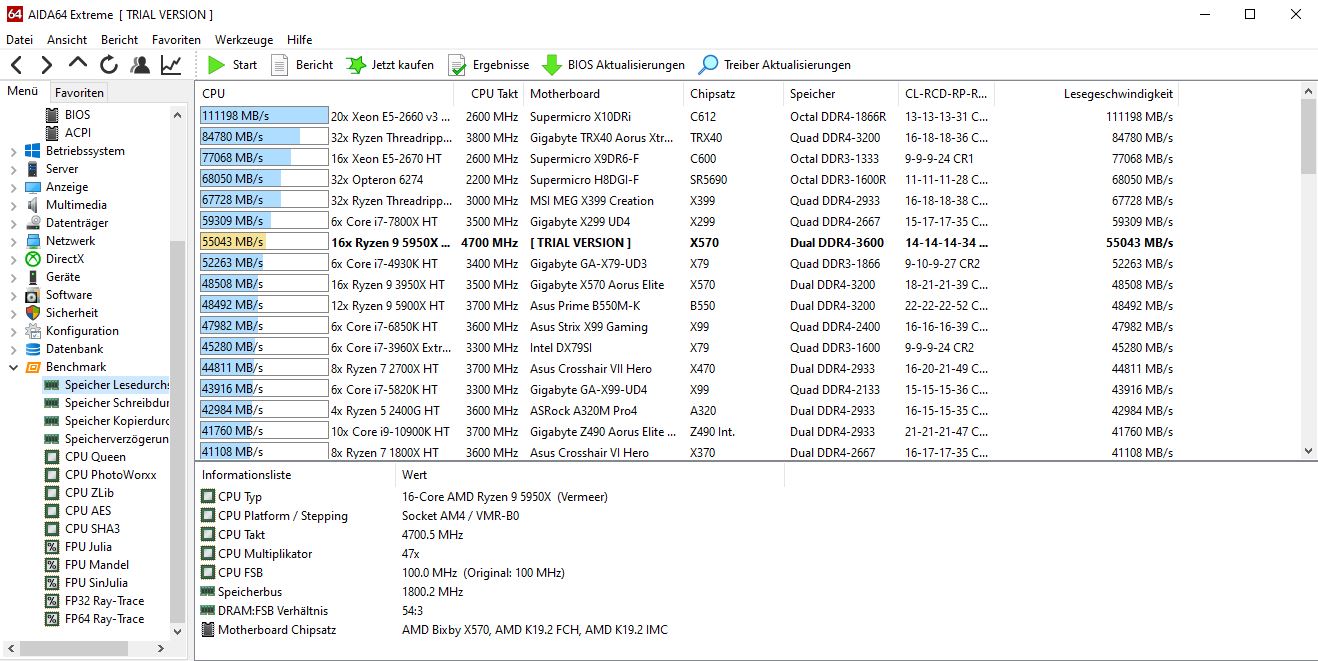This screenshot has width=1318, height=661.
Task: Open the Ansicht menu
Action: click(67, 40)
